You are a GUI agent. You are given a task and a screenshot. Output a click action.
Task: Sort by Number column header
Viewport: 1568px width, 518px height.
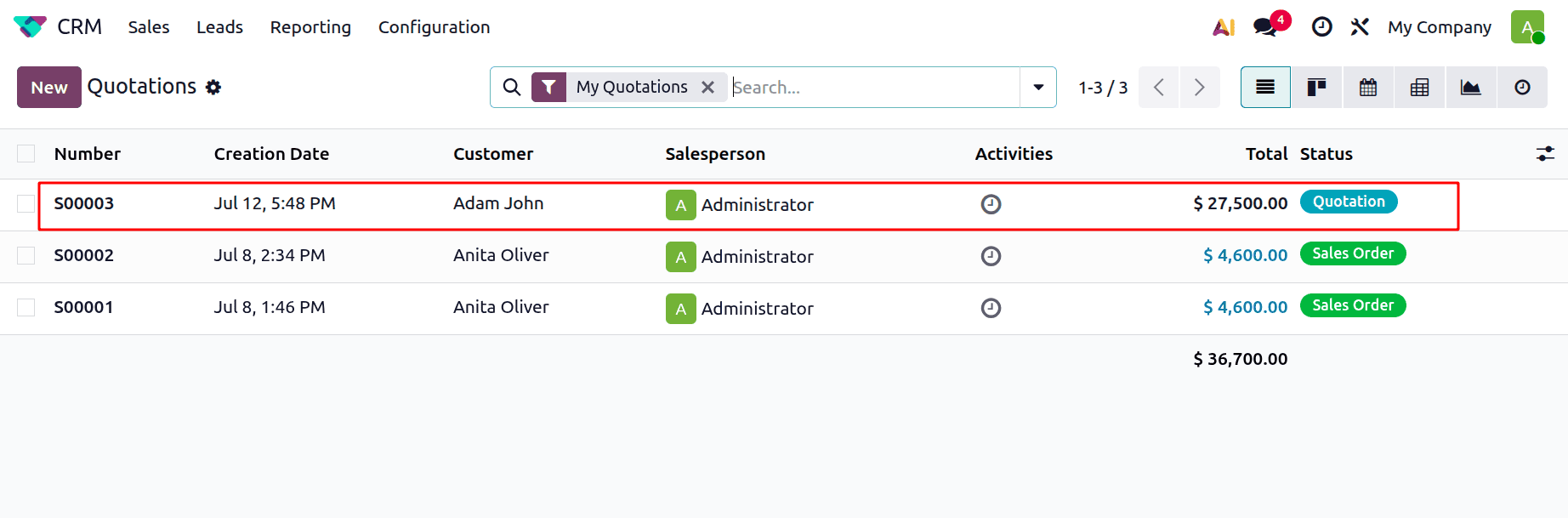tap(88, 154)
